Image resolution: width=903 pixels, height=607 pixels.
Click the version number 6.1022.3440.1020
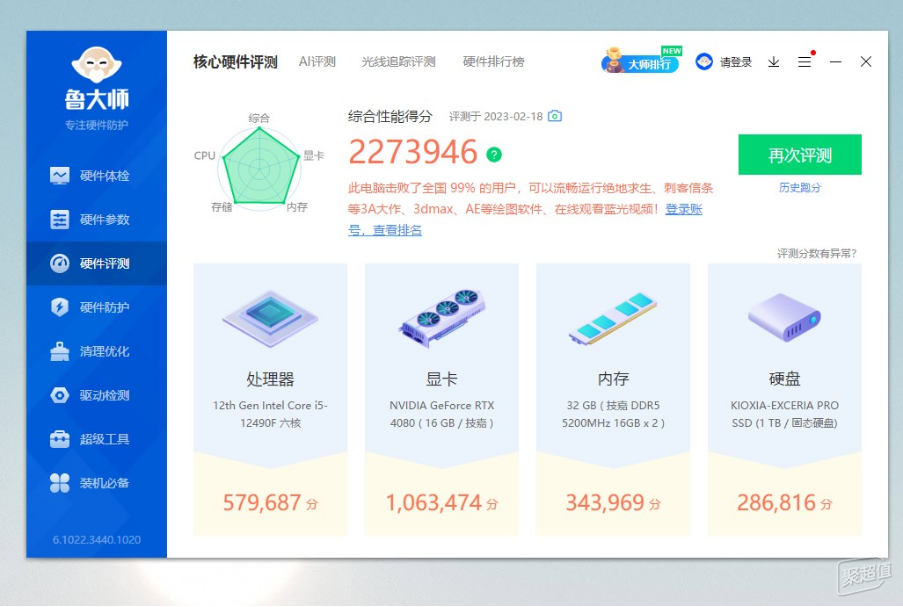97,540
